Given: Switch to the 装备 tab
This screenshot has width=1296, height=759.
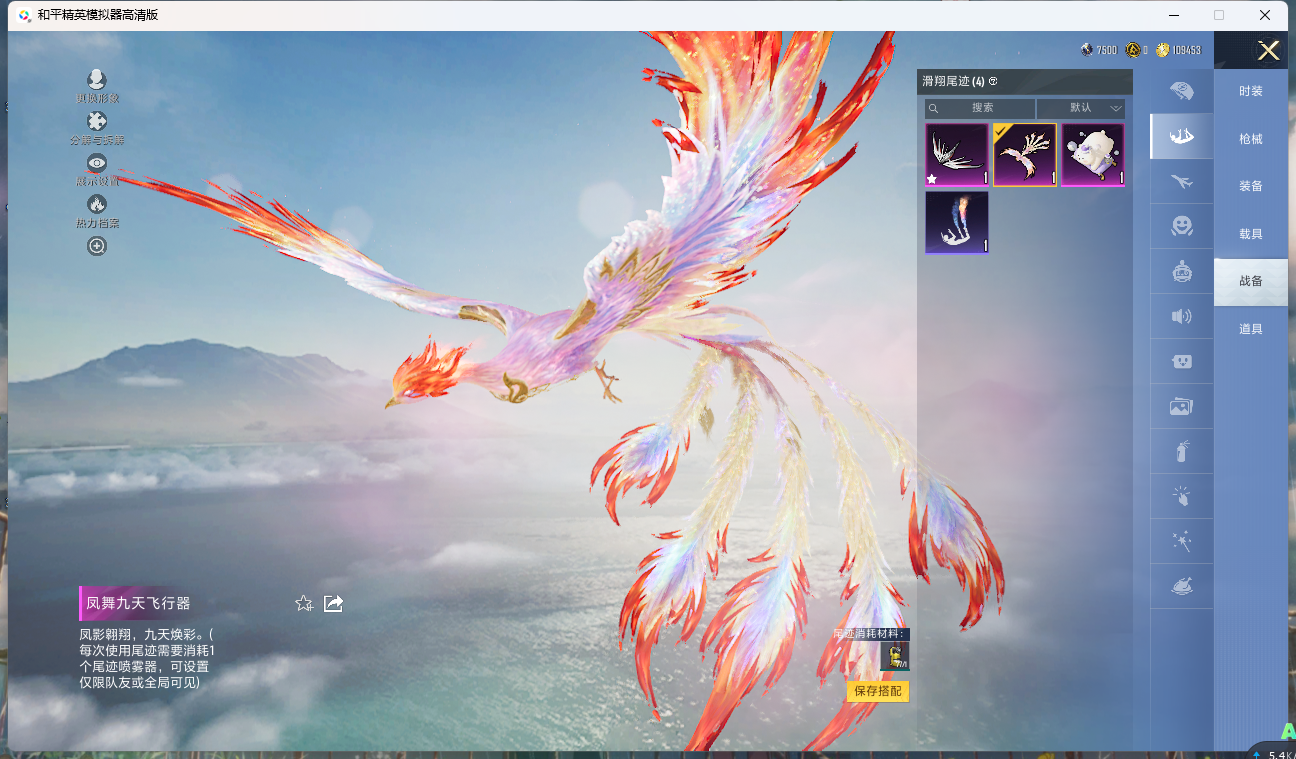Looking at the screenshot, I should [x=1251, y=186].
